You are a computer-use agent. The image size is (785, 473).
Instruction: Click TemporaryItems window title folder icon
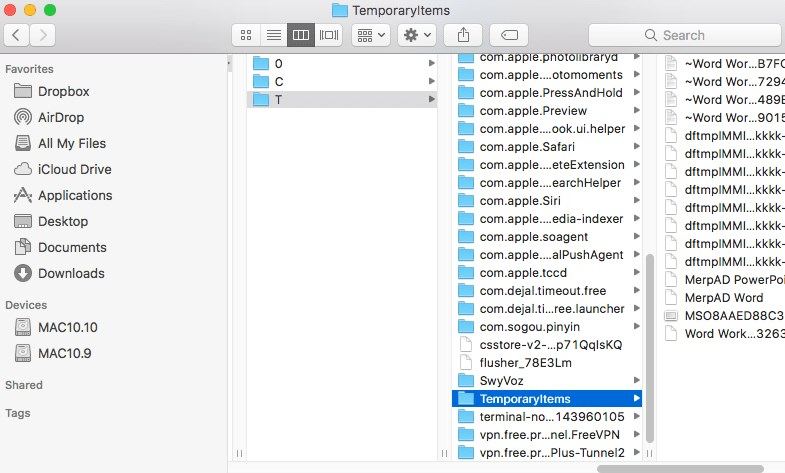pos(340,11)
